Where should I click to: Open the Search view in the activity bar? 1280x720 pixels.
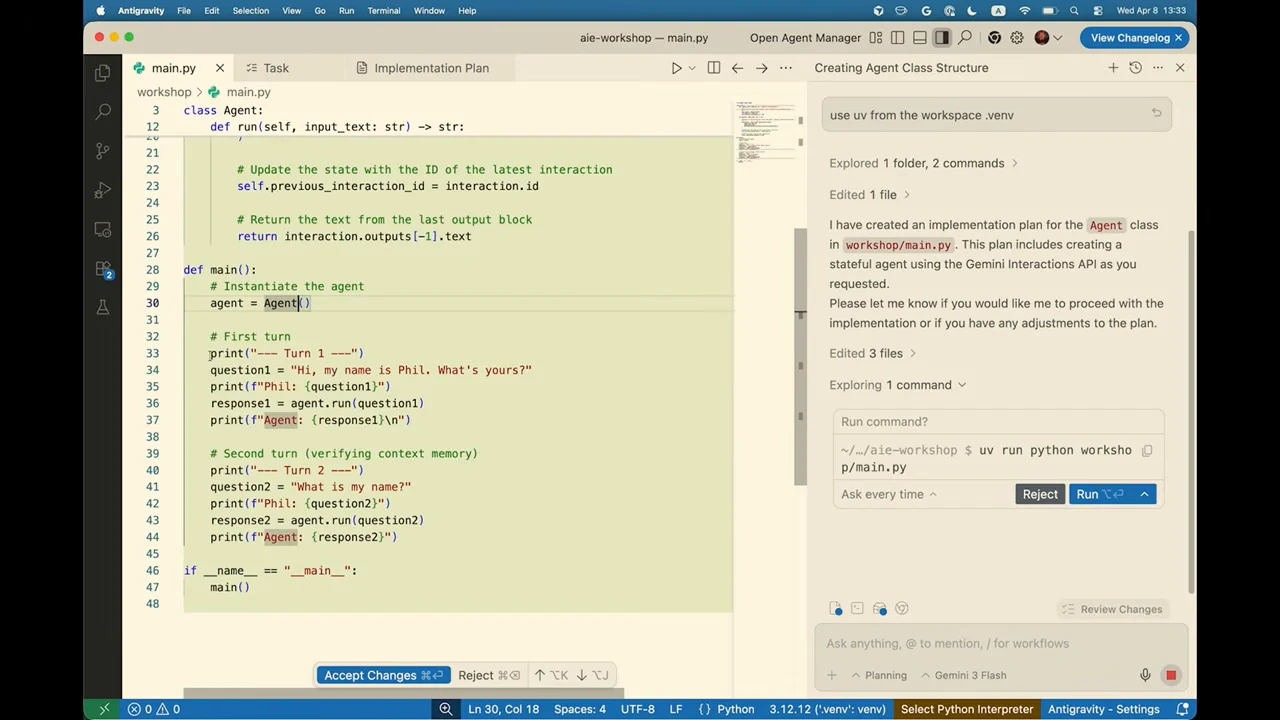[102, 112]
